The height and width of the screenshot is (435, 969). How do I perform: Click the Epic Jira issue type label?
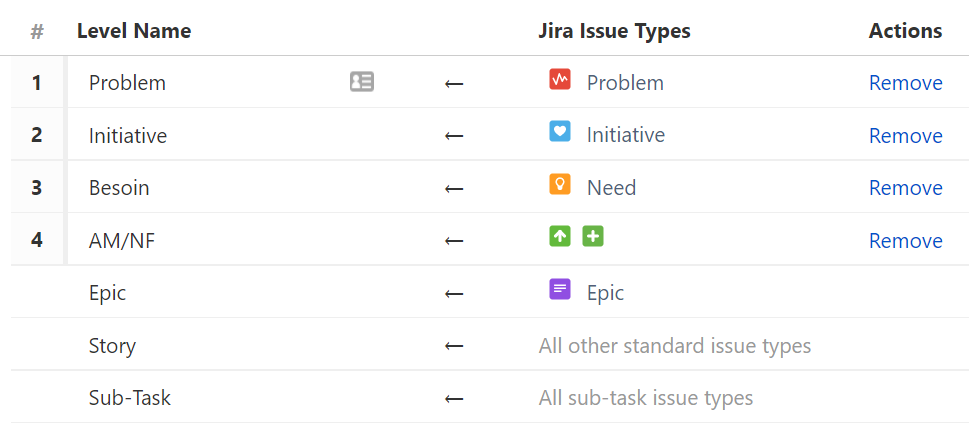point(606,293)
